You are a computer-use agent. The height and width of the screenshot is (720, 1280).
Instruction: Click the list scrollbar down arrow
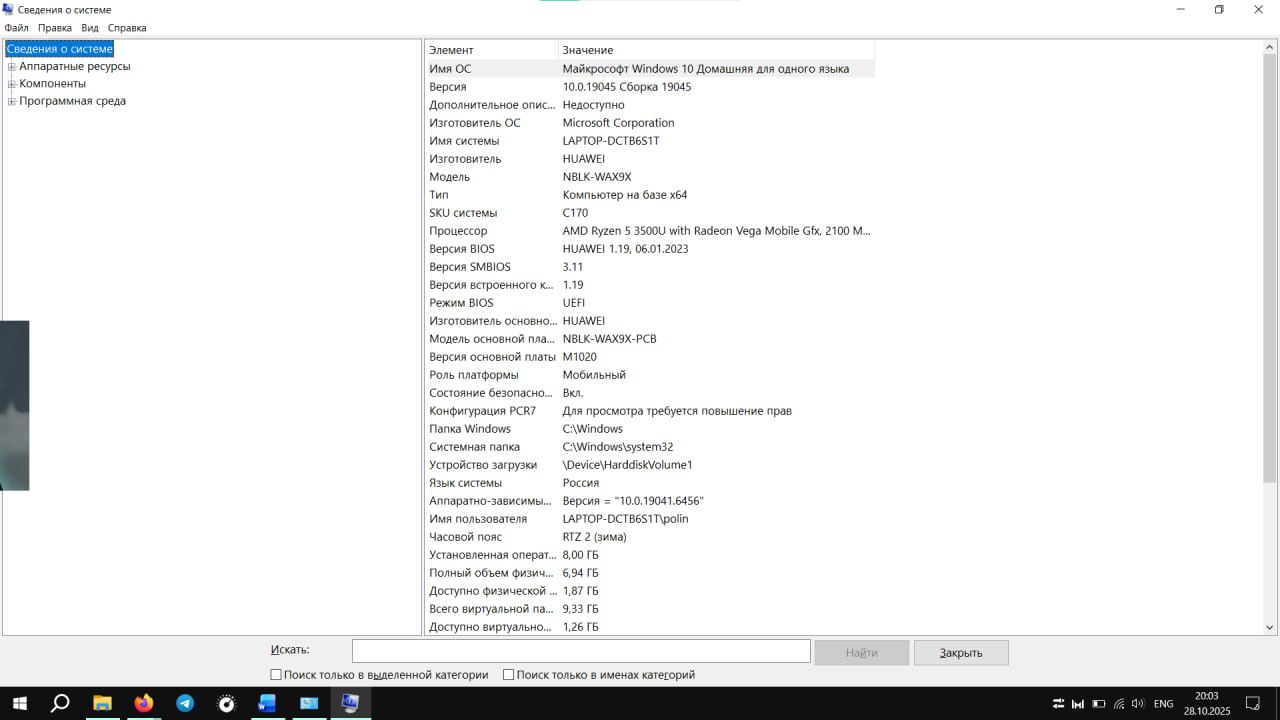pyautogui.click(x=1270, y=627)
